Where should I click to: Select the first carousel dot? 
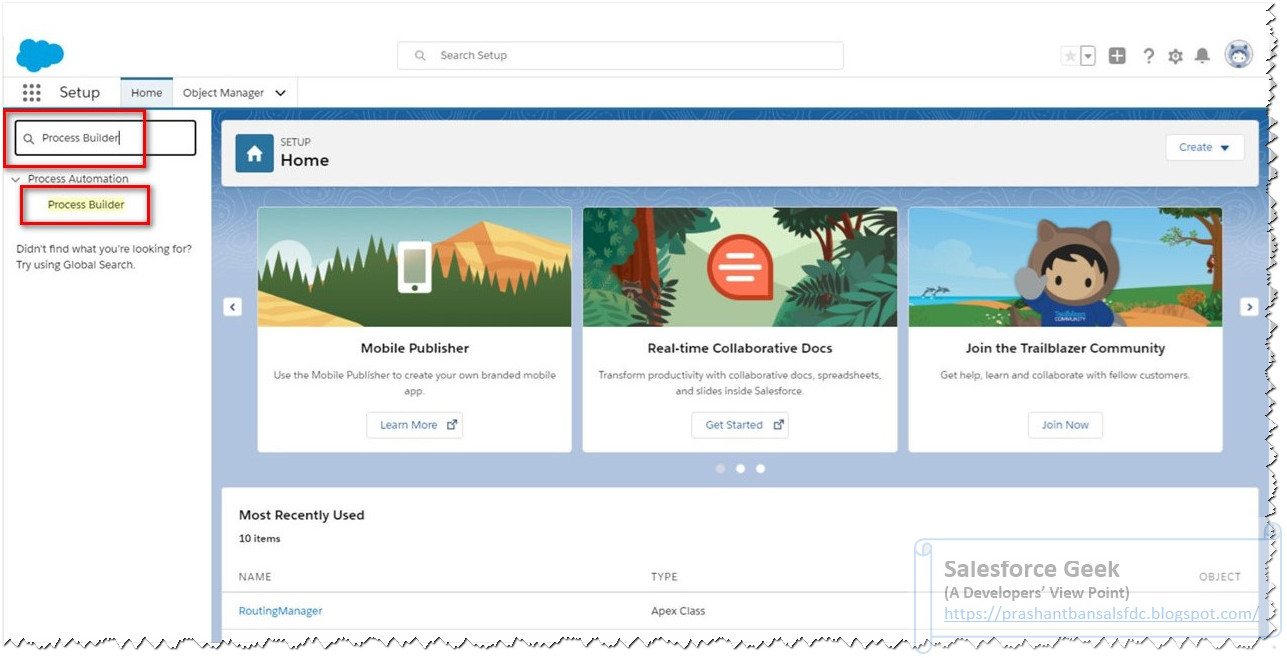point(721,468)
